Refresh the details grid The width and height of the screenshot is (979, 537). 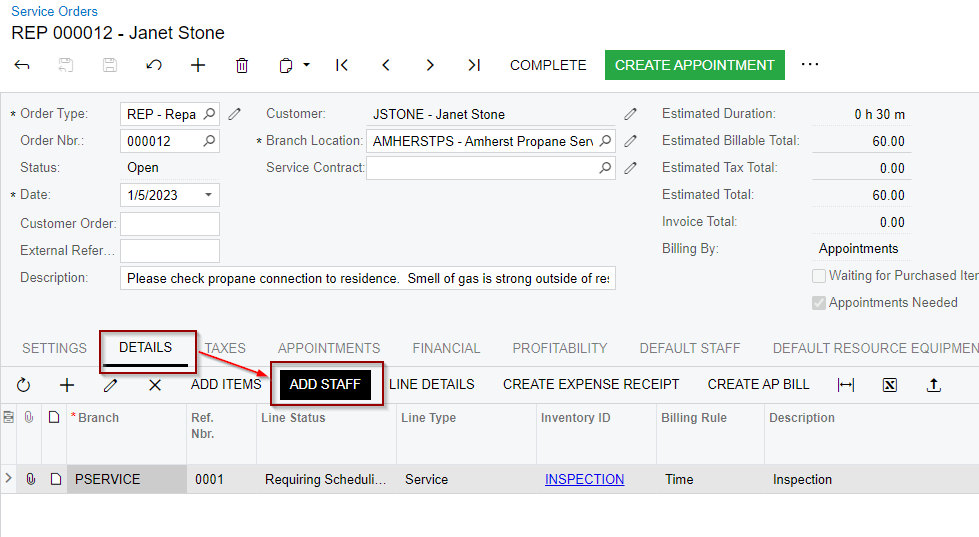[23, 385]
